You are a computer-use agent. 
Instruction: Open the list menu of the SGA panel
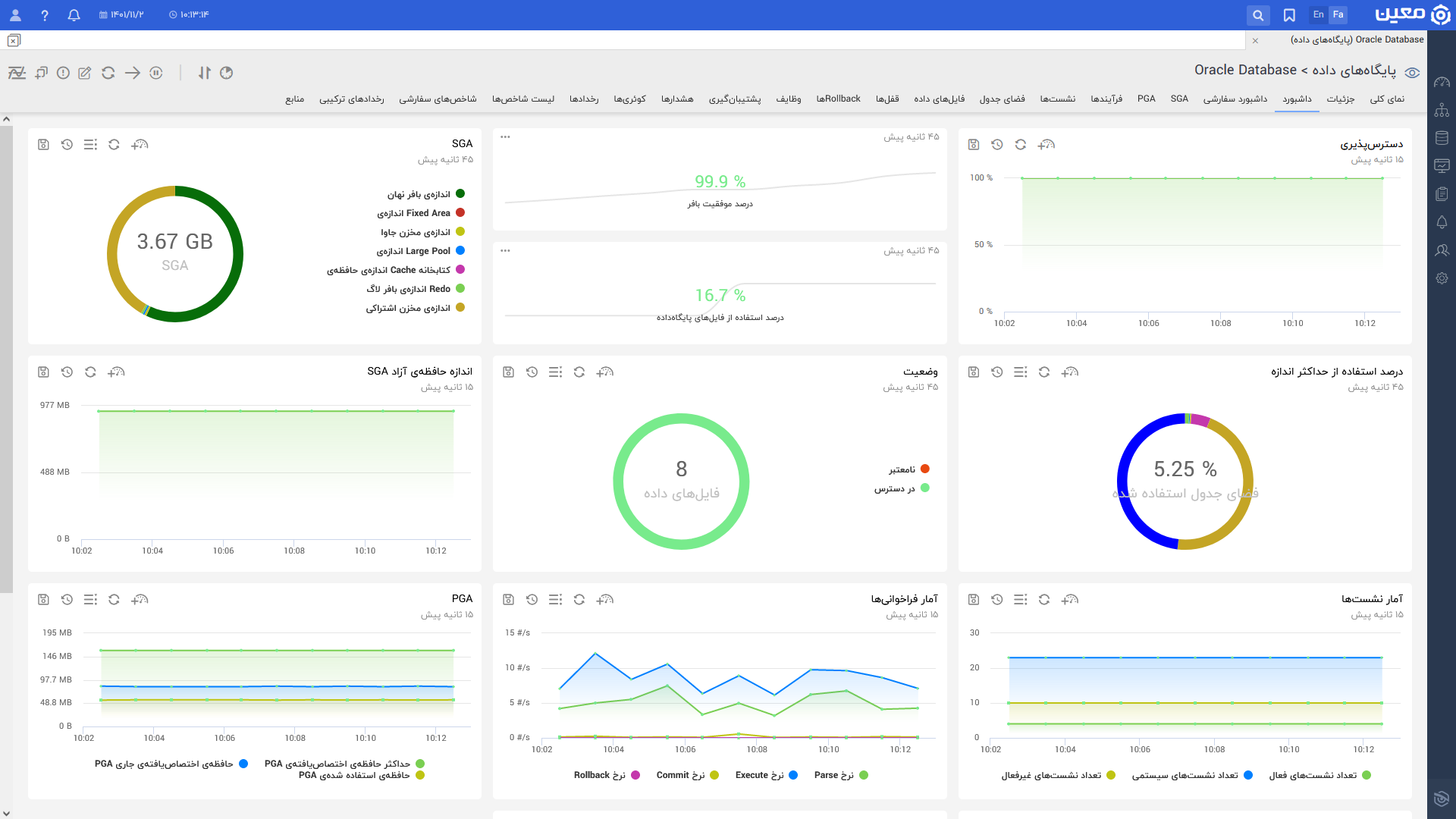90,144
